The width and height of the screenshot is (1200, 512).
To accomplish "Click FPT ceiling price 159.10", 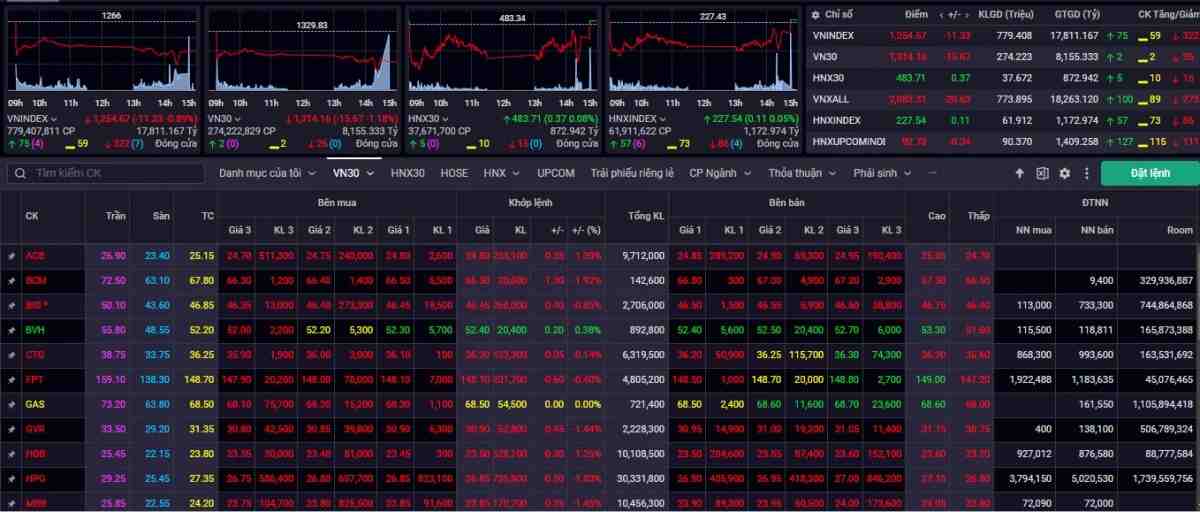I will (113, 379).
